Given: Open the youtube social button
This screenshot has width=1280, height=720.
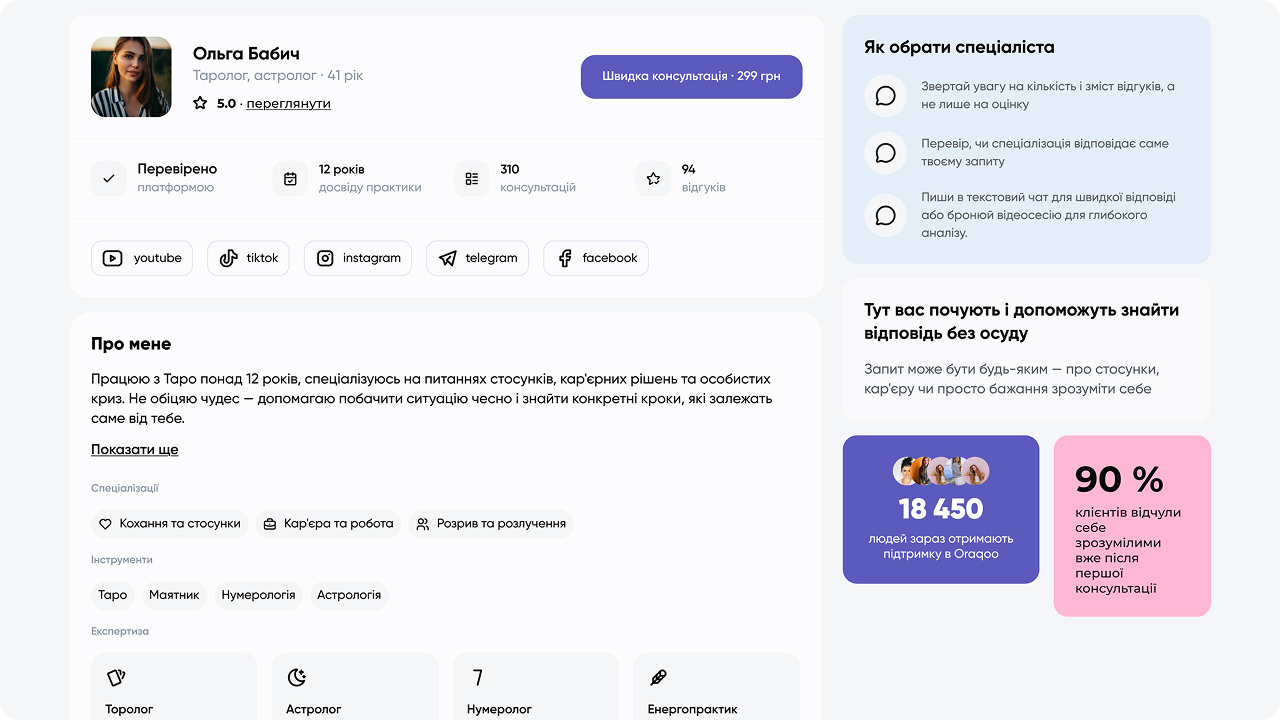Looking at the screenshot, I should pyautogui.click(x=142, y=258).
